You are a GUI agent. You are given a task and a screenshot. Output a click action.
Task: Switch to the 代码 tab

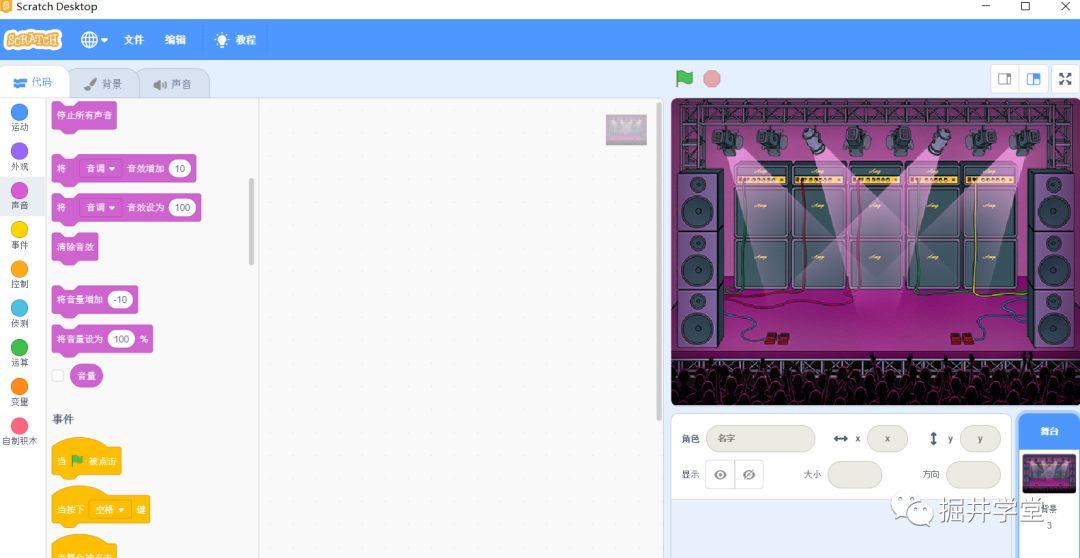click(x=33, y=83)
